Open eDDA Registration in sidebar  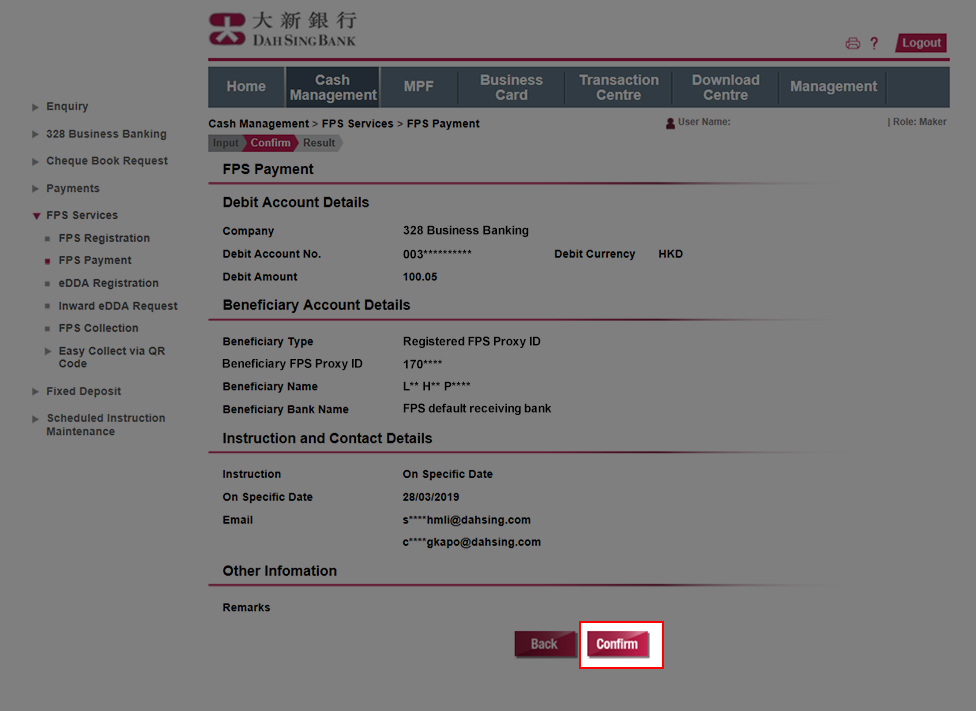click(x=108, y=283)
